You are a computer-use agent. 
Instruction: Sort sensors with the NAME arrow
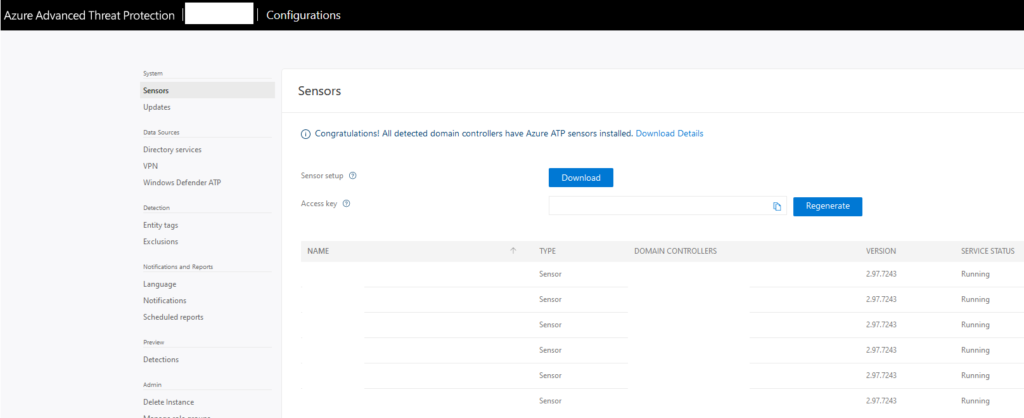coord(513,251)
